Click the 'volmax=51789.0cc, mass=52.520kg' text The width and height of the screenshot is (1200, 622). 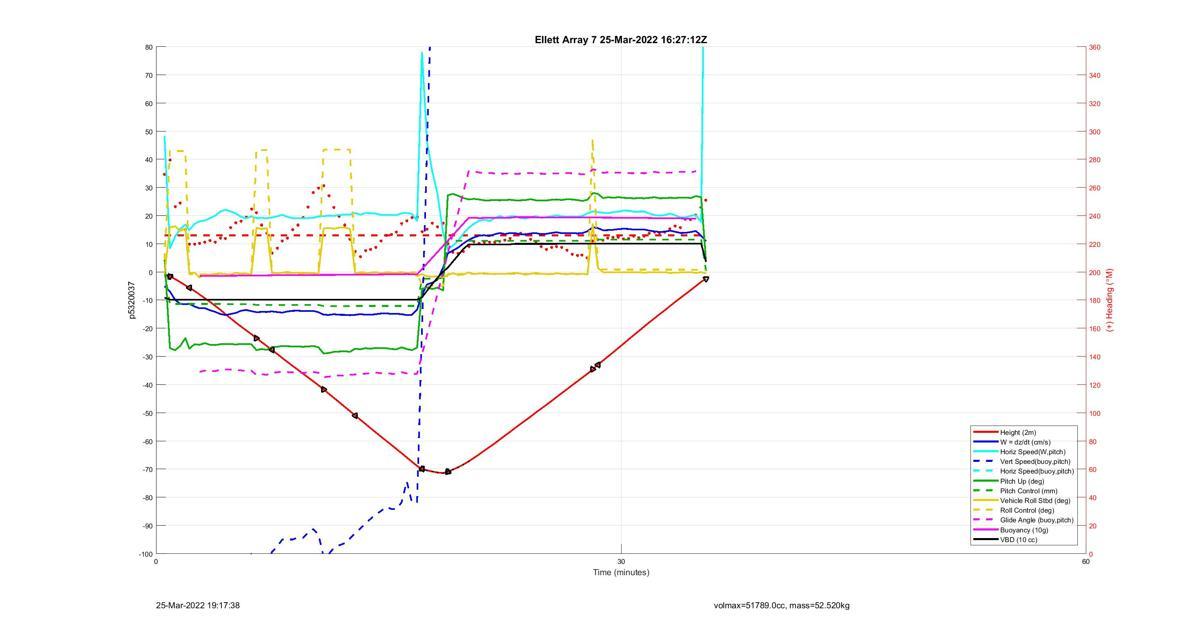tap(782, 605)
